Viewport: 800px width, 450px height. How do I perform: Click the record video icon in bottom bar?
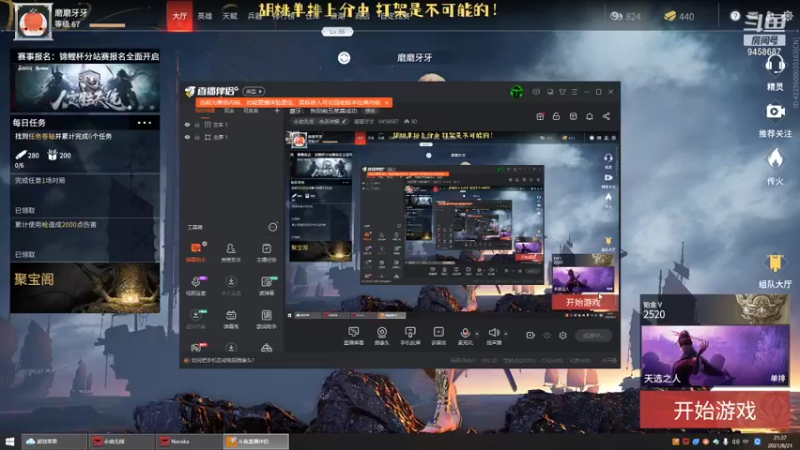(x=531, y=335)
